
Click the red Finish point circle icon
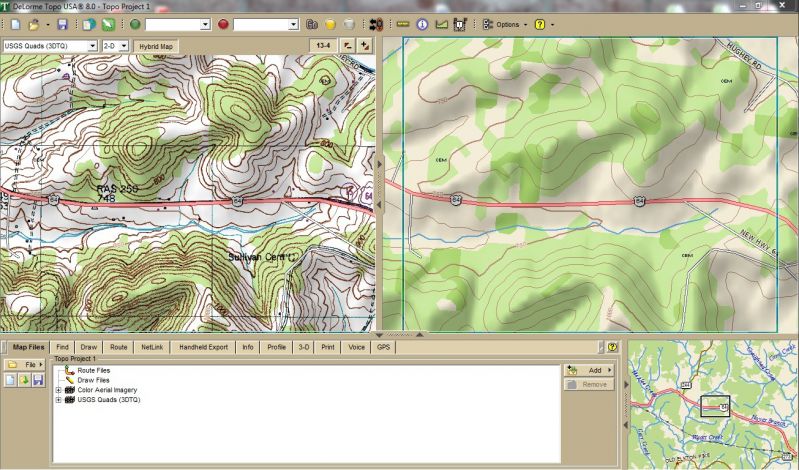pyautogui.click(x=223, y=24)
